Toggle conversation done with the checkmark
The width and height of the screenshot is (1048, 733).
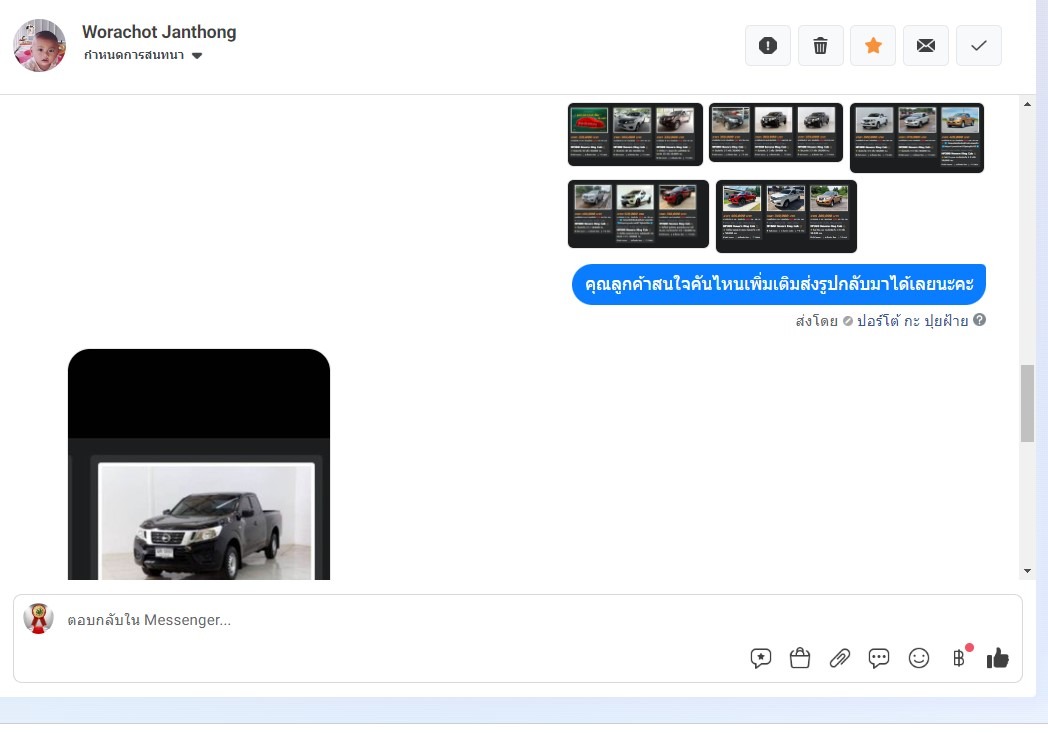(979, 46)
